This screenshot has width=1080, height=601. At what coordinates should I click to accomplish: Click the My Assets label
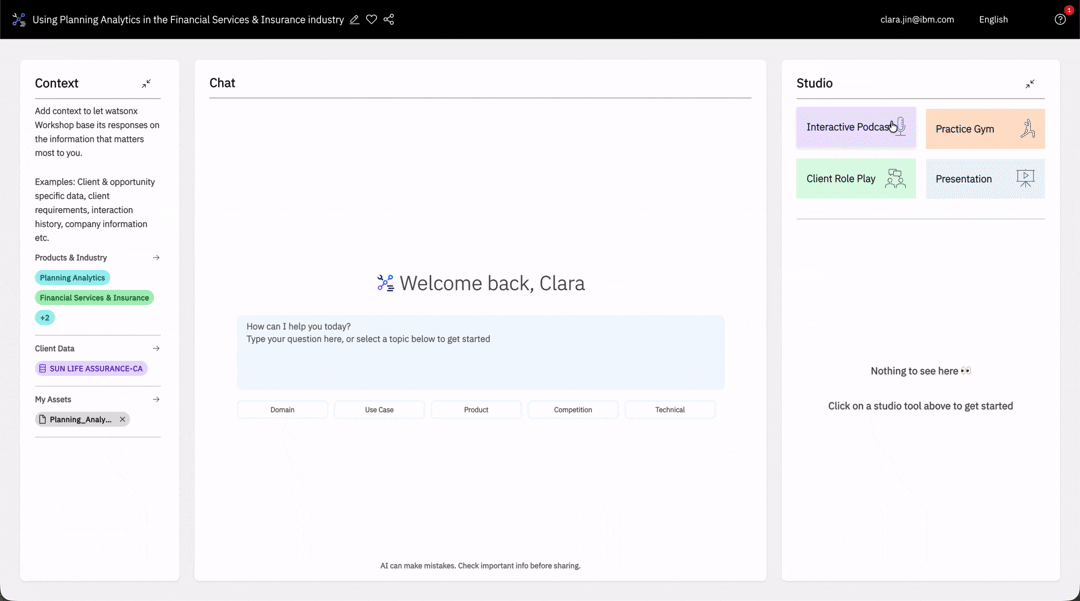[53, 399]
